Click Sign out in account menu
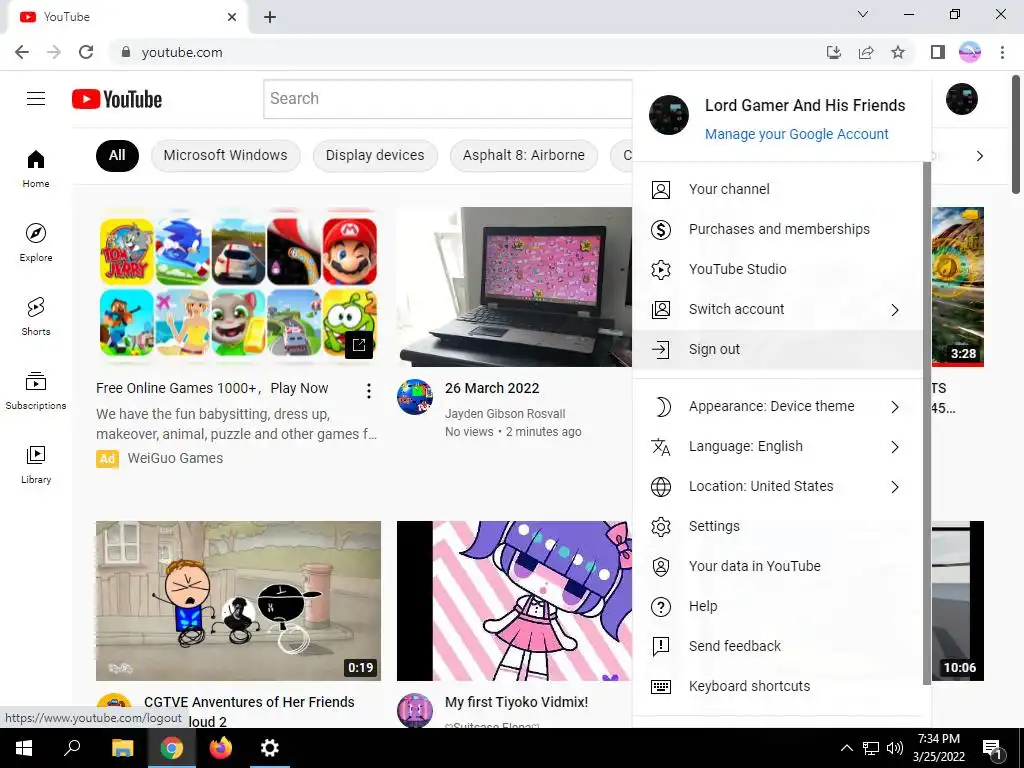 coord(776,349)
